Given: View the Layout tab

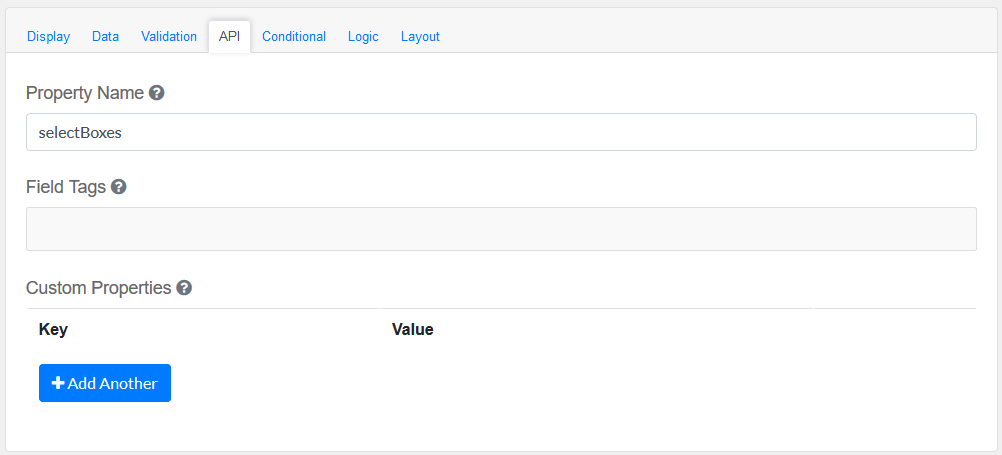Looking at the screenshot, I should tap(420, 36).
